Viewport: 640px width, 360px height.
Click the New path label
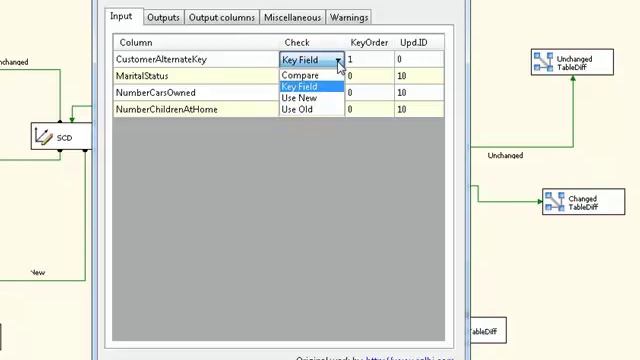coord(38,272)
